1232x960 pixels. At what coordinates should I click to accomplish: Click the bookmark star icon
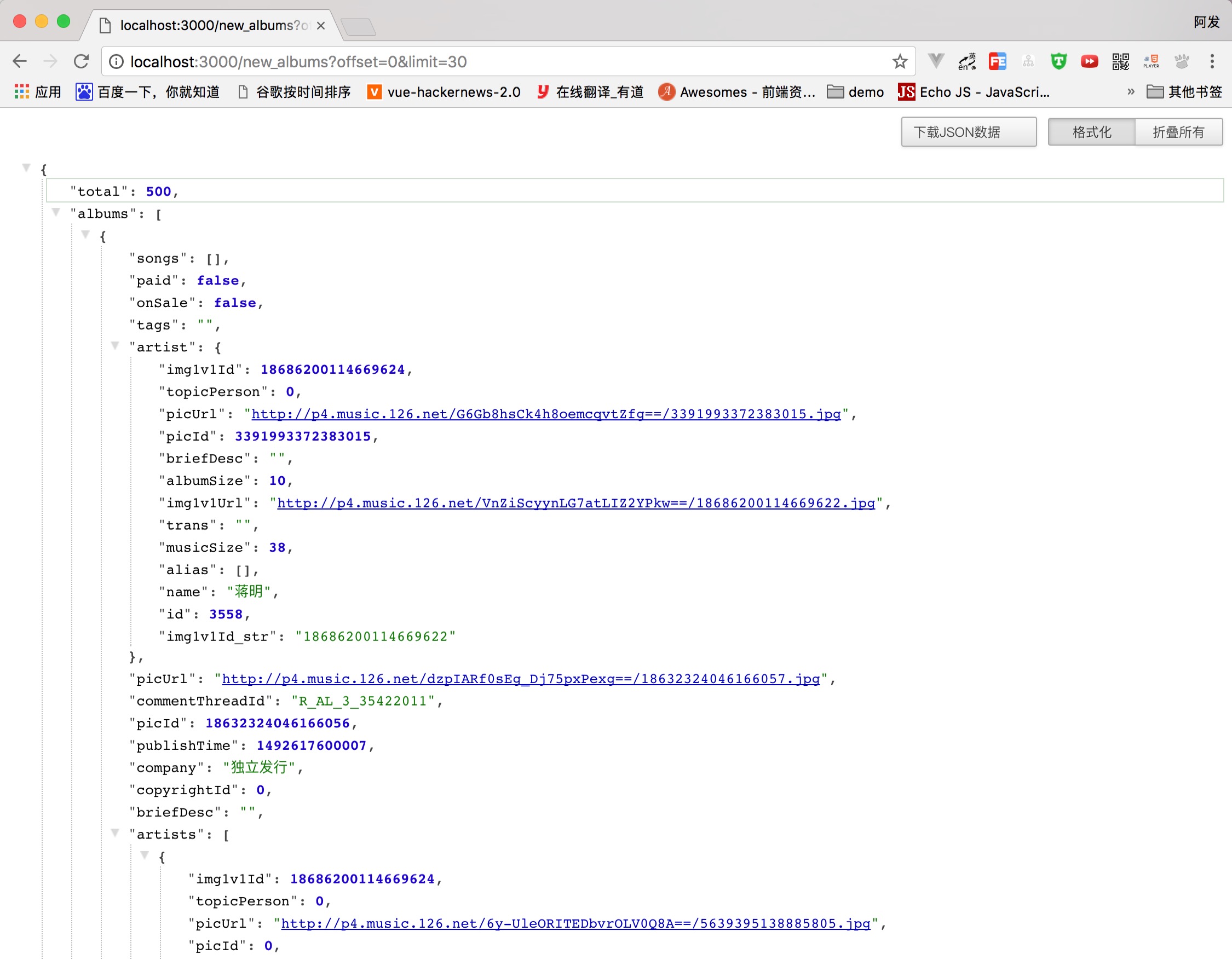(x=900, y=61)
